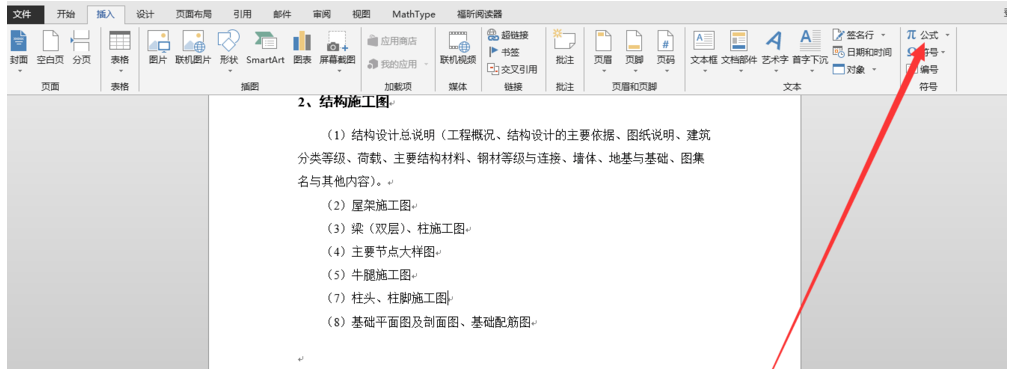The width and height of the screenshot is (1009, 369).
Task: Switch to the 福昕阅读器 tab
Action: [479, 14]
